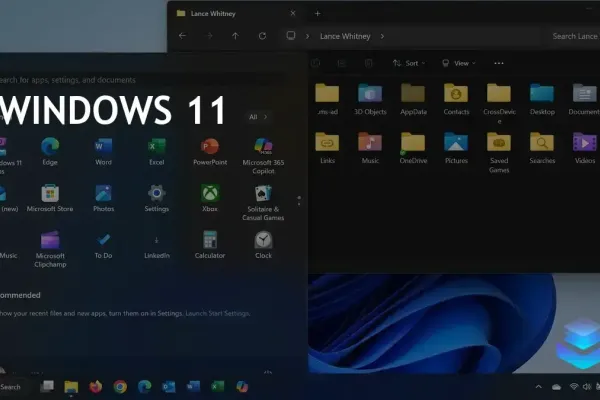
Task: Click the Launch Start Settings link
Action: point(218,313)
